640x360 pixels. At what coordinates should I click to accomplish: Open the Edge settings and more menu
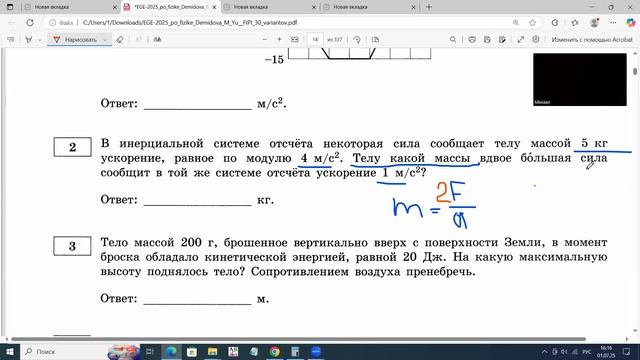coord(613,23)
